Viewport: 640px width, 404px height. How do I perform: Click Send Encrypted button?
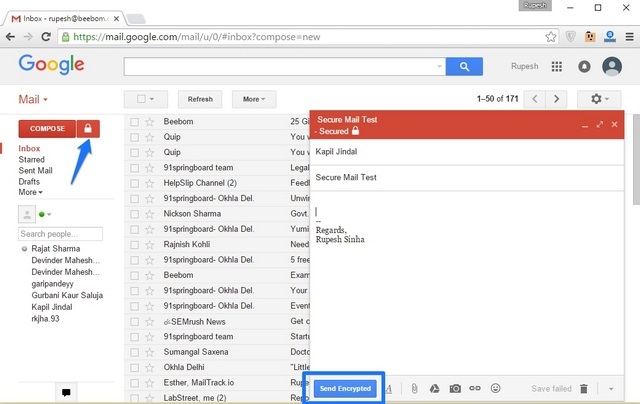345,388
